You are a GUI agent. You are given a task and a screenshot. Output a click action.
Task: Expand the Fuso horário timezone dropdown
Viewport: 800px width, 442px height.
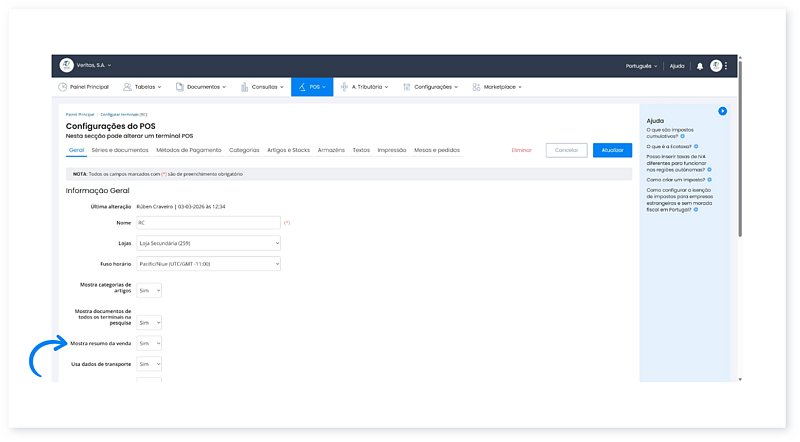(208, 264)
